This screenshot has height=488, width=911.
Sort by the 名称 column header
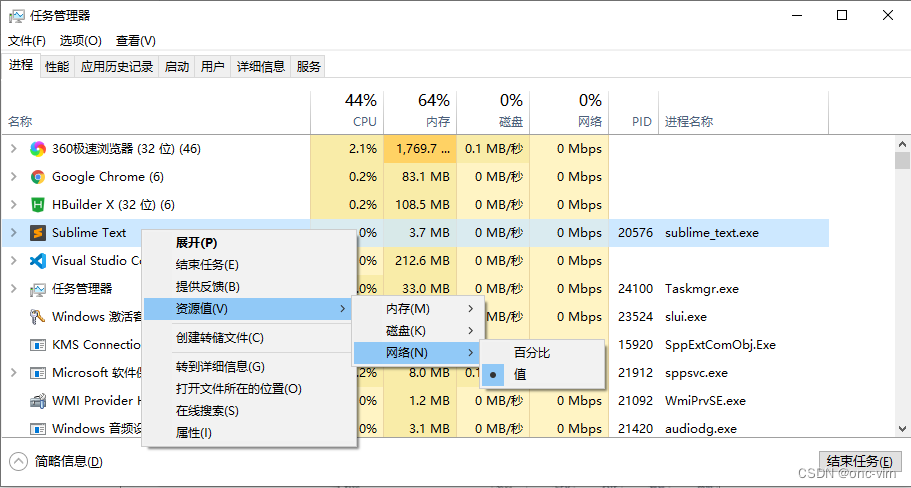[x=156, y=112]
